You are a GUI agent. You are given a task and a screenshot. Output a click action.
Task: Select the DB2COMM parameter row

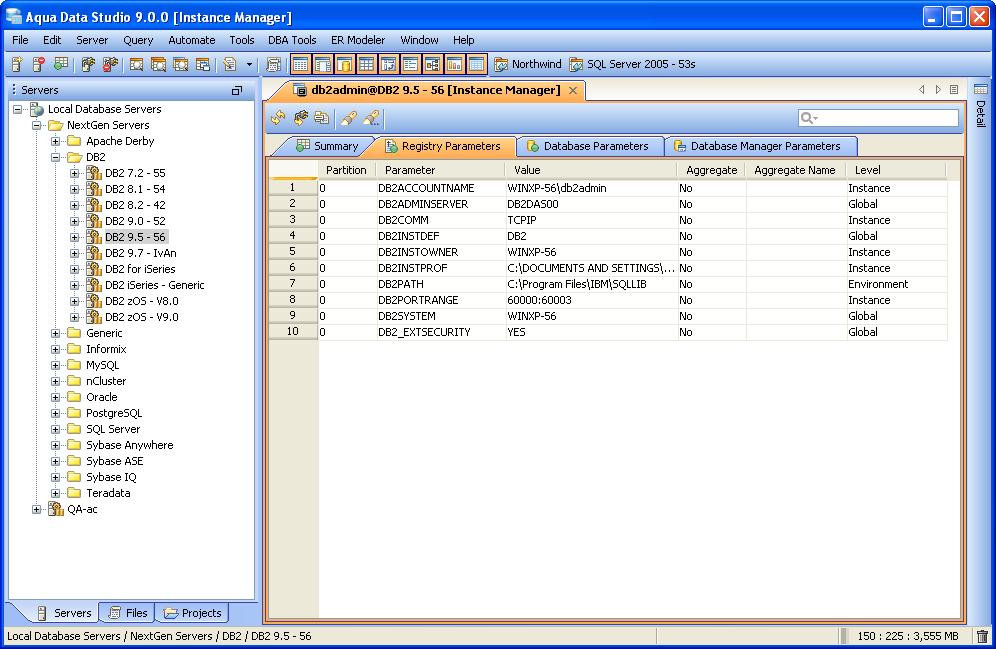click(x=633, y=220)
